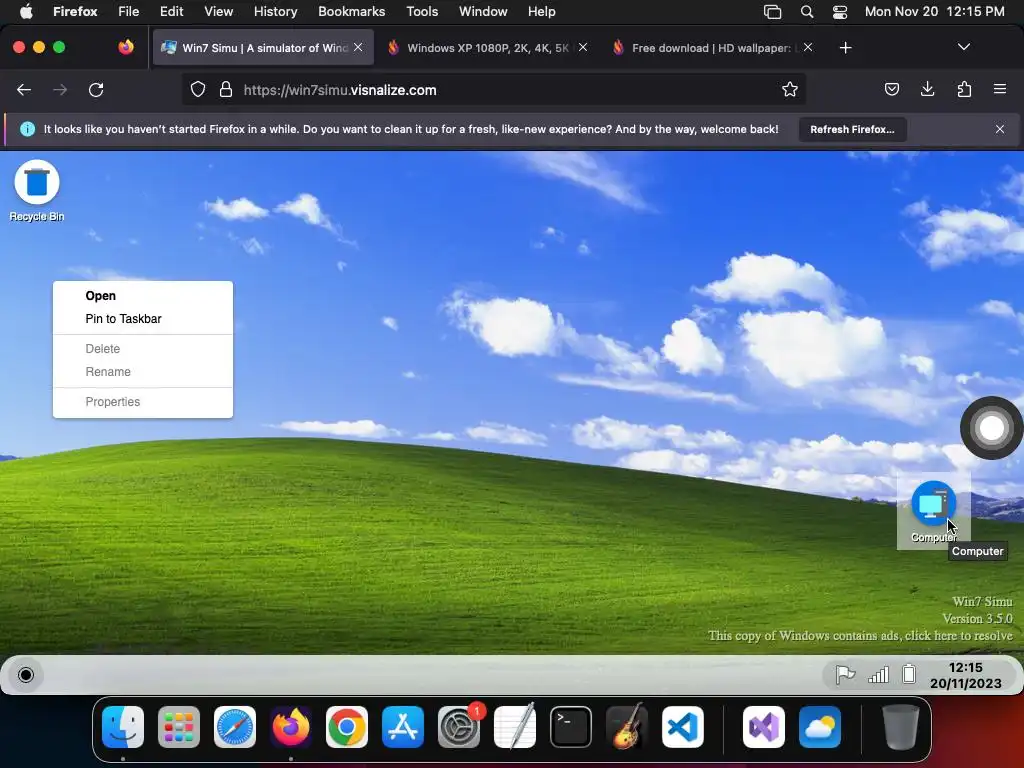The height and width of the screenshot is (768, 1024).
Task: Open the File menu
Action: coord(129,11)
